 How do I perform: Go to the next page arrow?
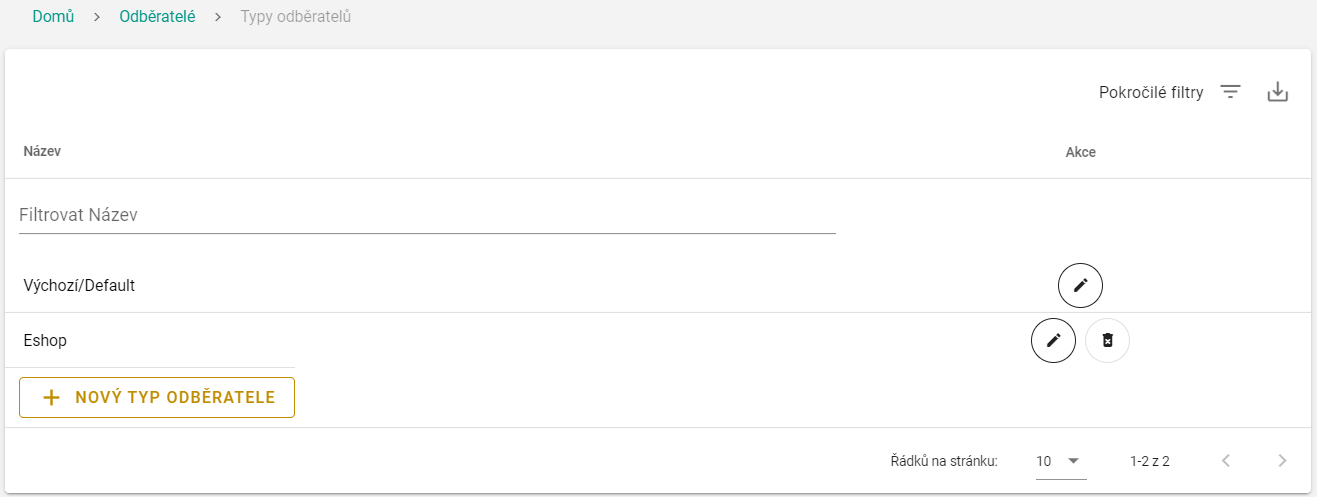coord(1283,461)
